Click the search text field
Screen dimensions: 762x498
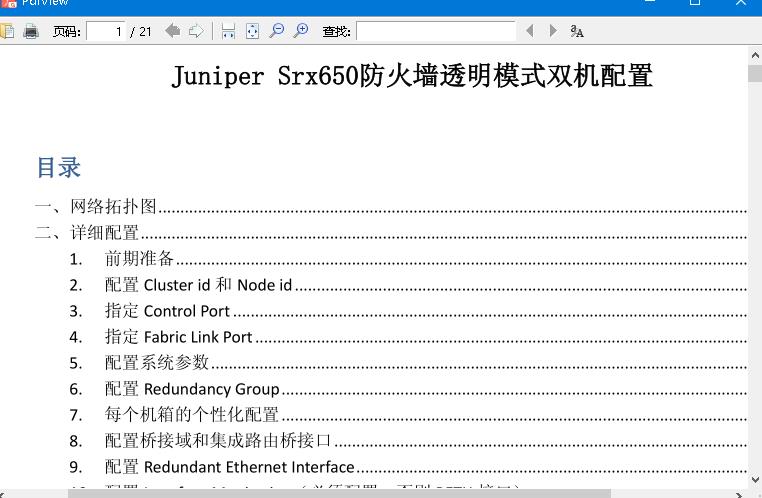point(436,32)
